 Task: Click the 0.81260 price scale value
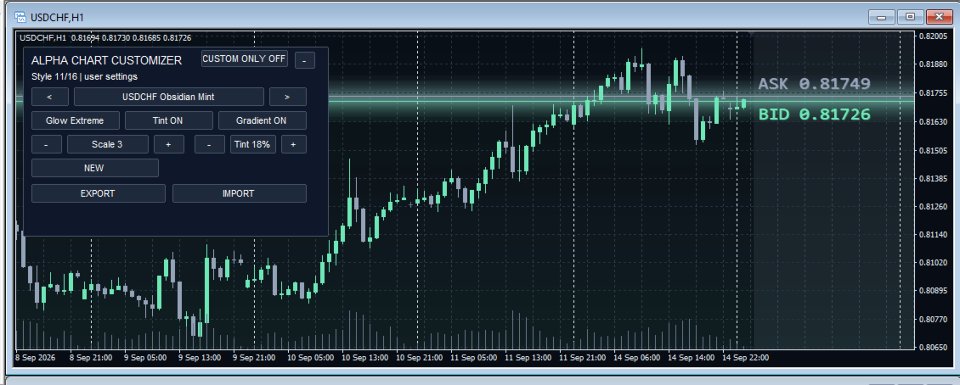[x=934, y=207]
